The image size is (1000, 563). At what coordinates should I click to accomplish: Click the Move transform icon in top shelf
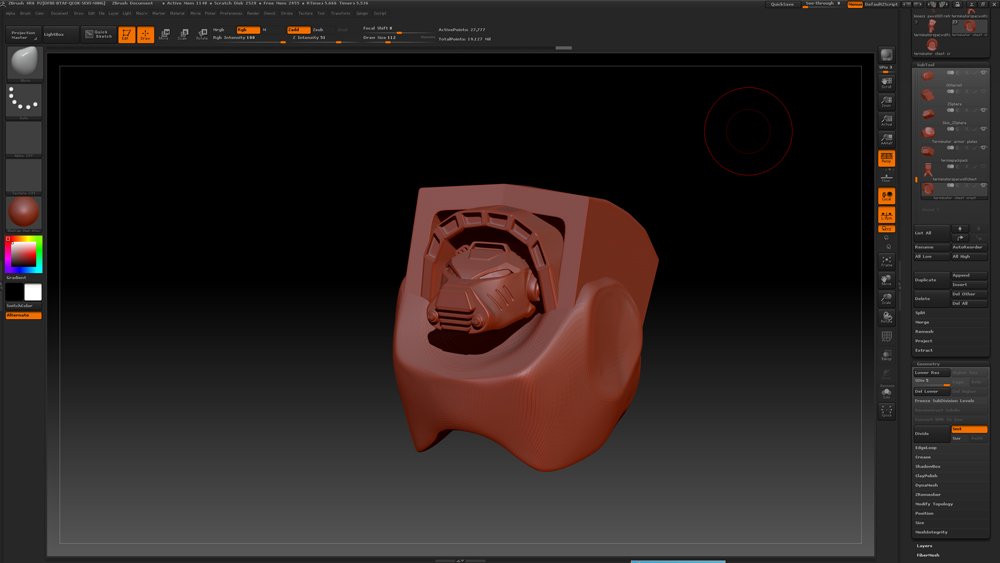(164, 35)
